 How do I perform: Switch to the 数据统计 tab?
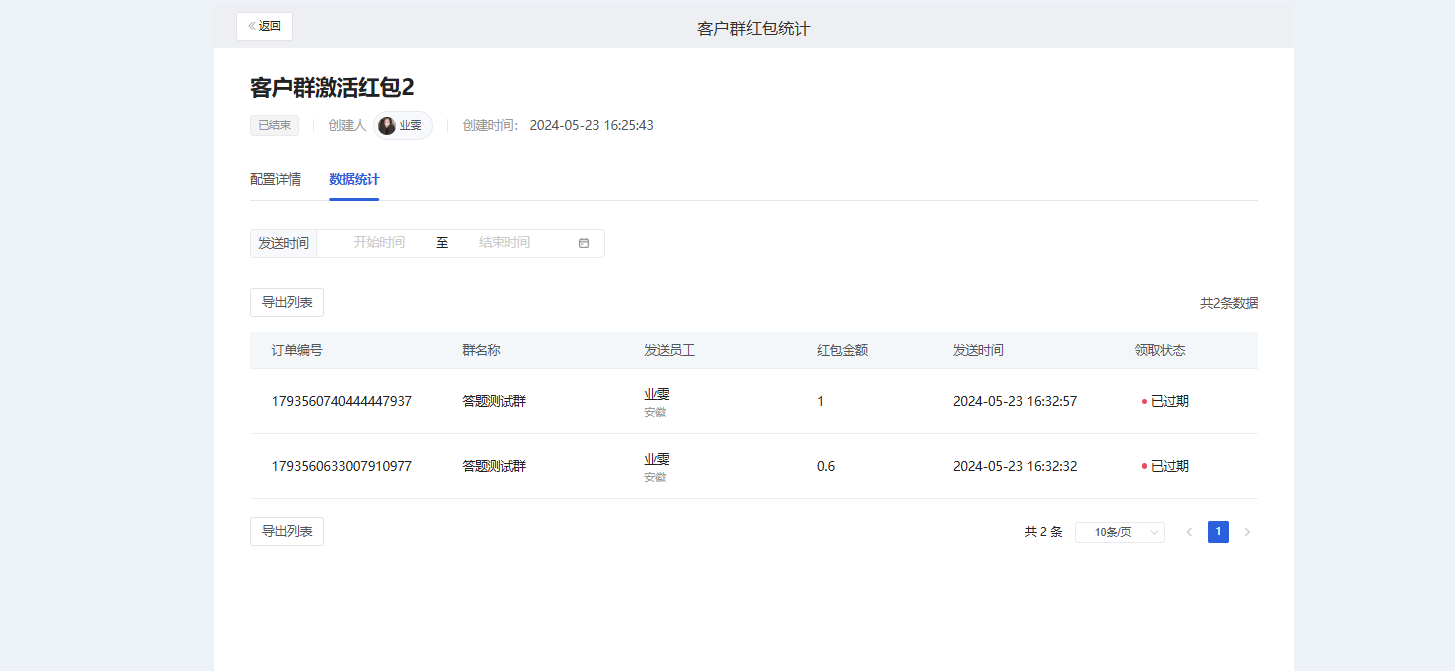(354, 180)
